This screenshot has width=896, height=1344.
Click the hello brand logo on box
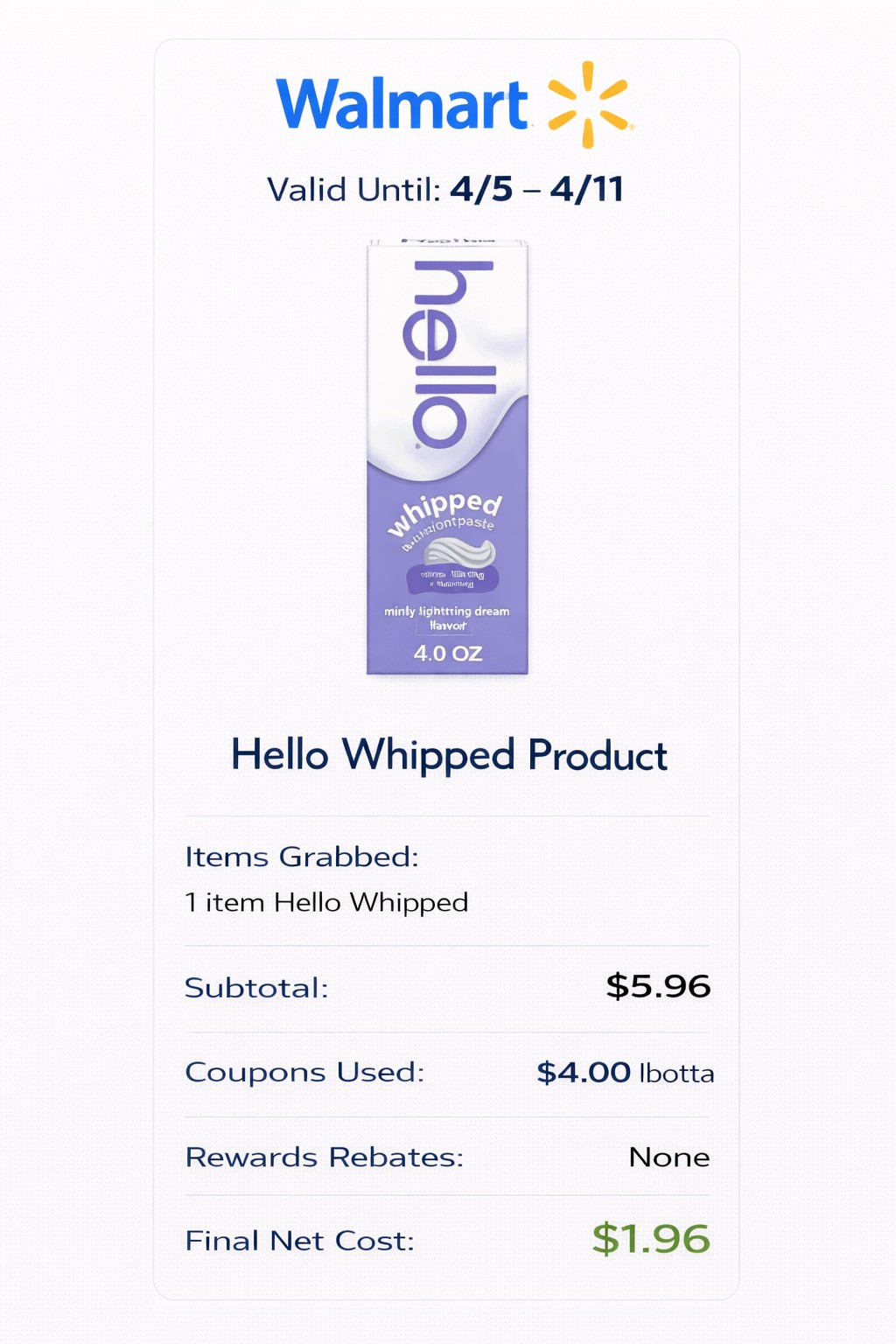tap(449, 354)
